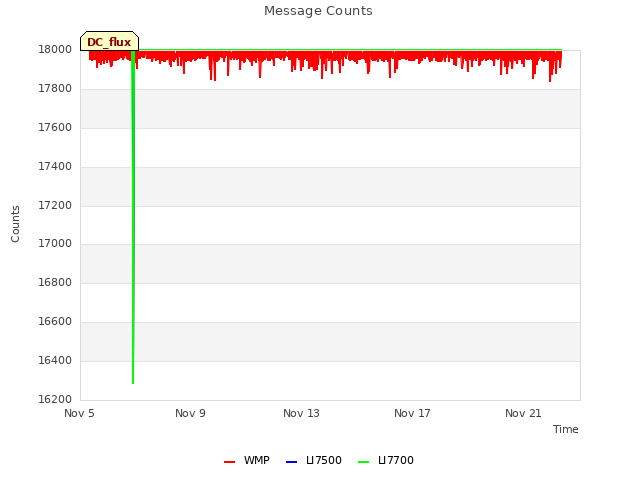Toggle the LI7500 series in legend
The width and height of the screenshot is (640, 480).
(x=313, y=460)
